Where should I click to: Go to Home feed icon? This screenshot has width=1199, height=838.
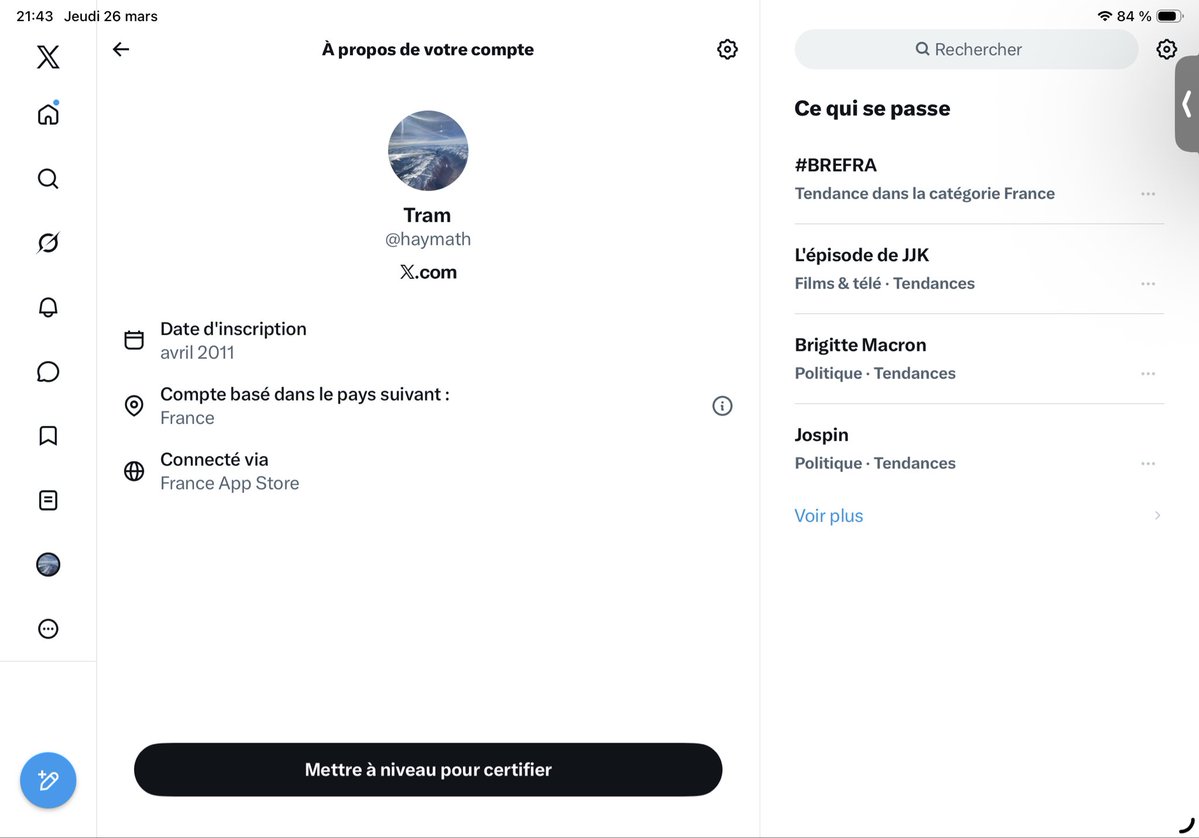coord(47,114)
